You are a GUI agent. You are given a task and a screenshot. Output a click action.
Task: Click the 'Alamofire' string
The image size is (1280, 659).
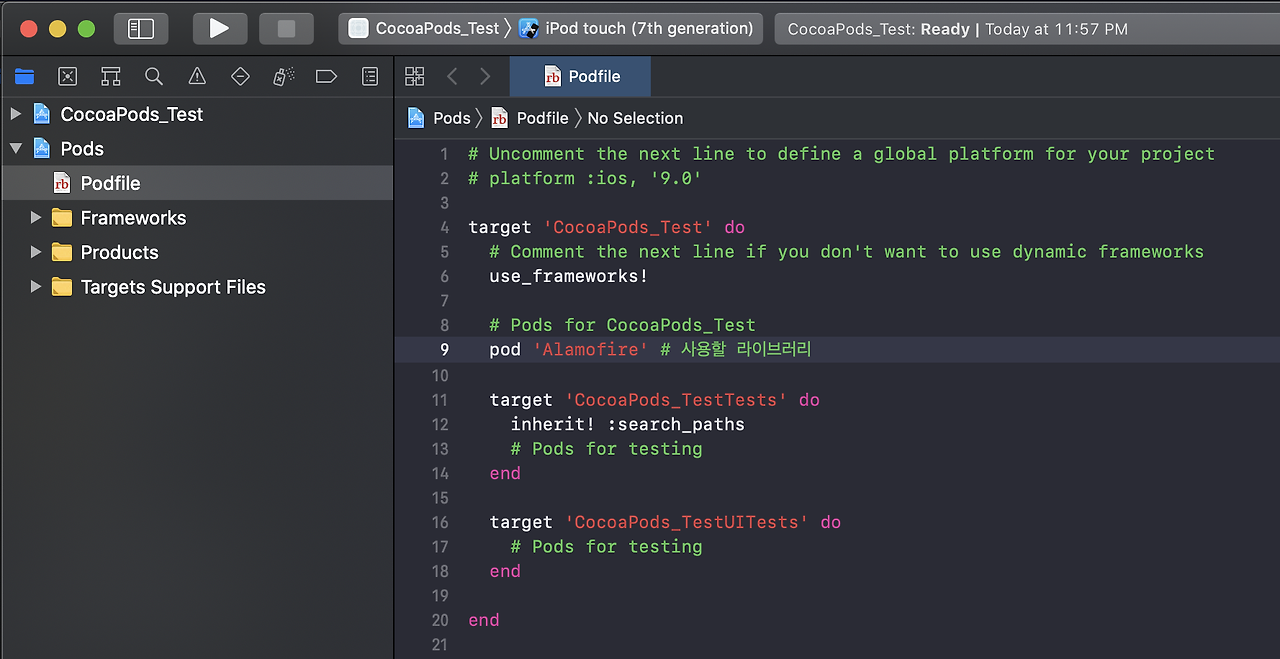tap(591, 350)
